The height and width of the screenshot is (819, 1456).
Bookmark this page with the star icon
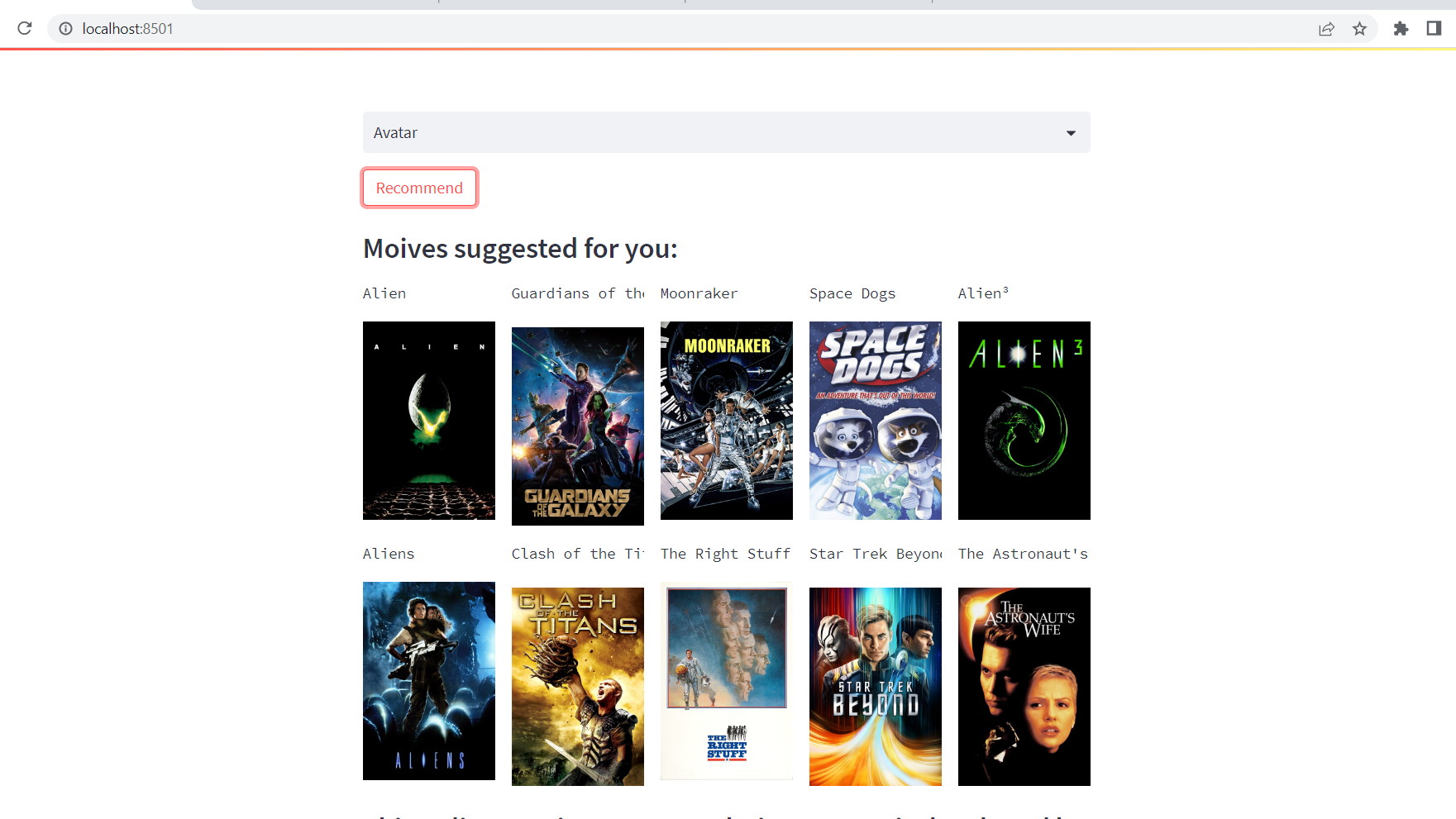(1359, 29)
